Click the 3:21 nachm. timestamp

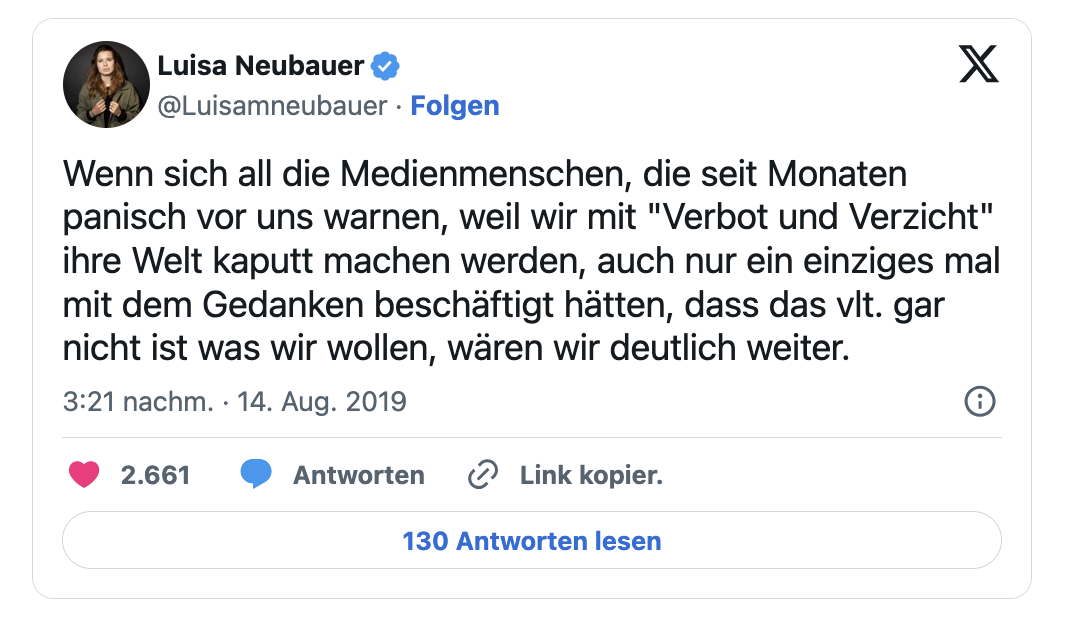tap(138, 402)
